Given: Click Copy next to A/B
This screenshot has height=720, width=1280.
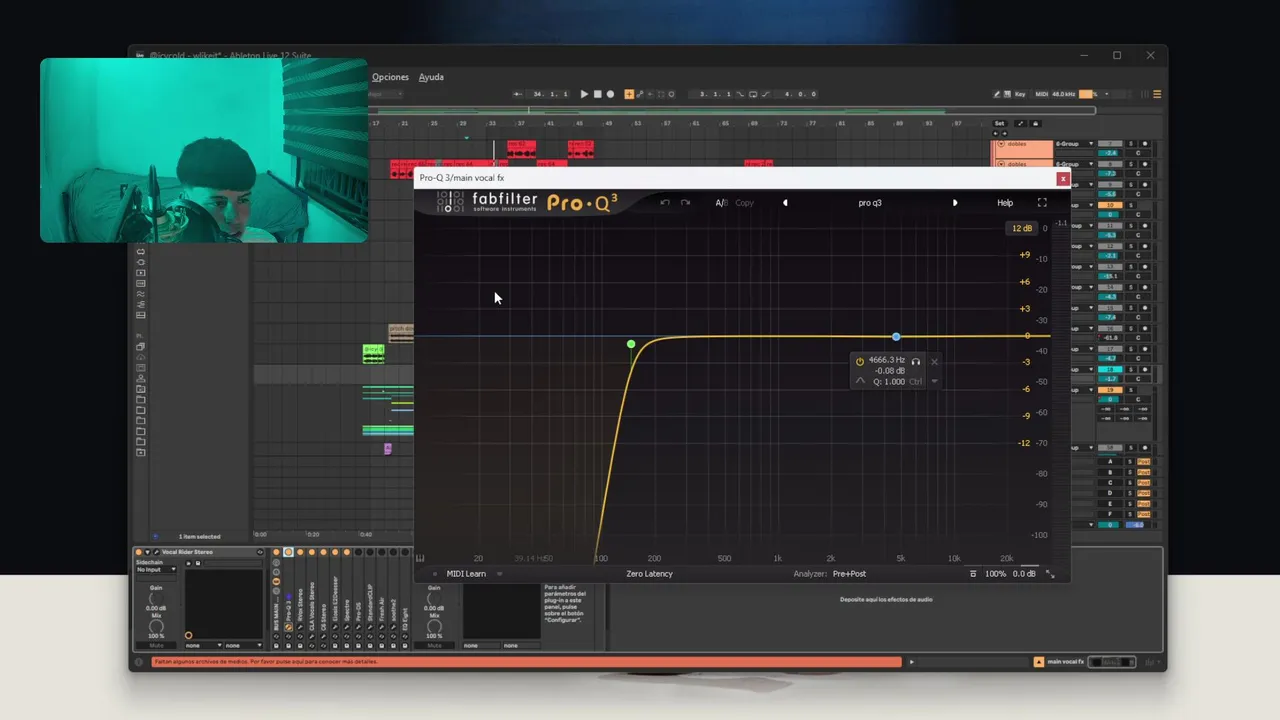Looking at the screenshot, I should (x=744, y=203).
